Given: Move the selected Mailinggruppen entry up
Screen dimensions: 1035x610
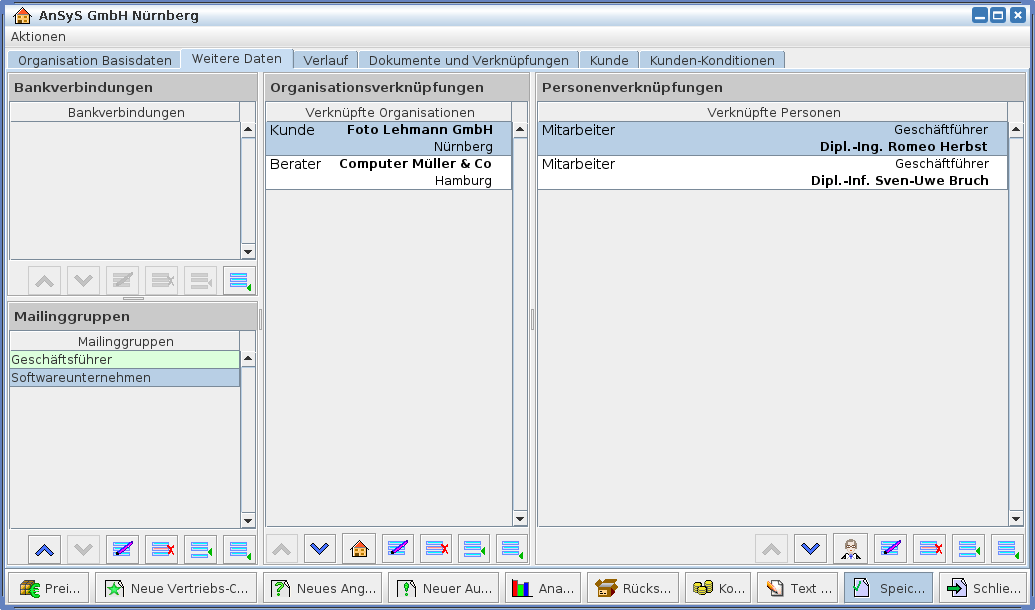Looking at the screenshot, I should (x=45, y=548).
